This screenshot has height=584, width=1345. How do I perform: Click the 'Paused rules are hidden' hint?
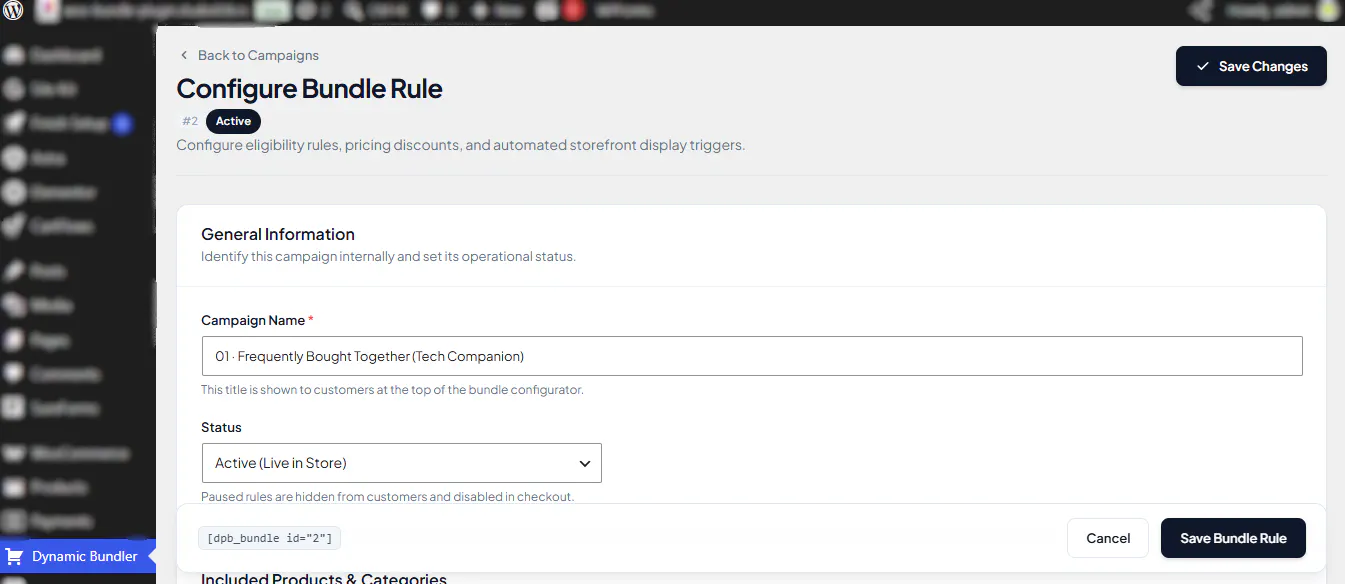pyautogui.click(x=388, y=496)
